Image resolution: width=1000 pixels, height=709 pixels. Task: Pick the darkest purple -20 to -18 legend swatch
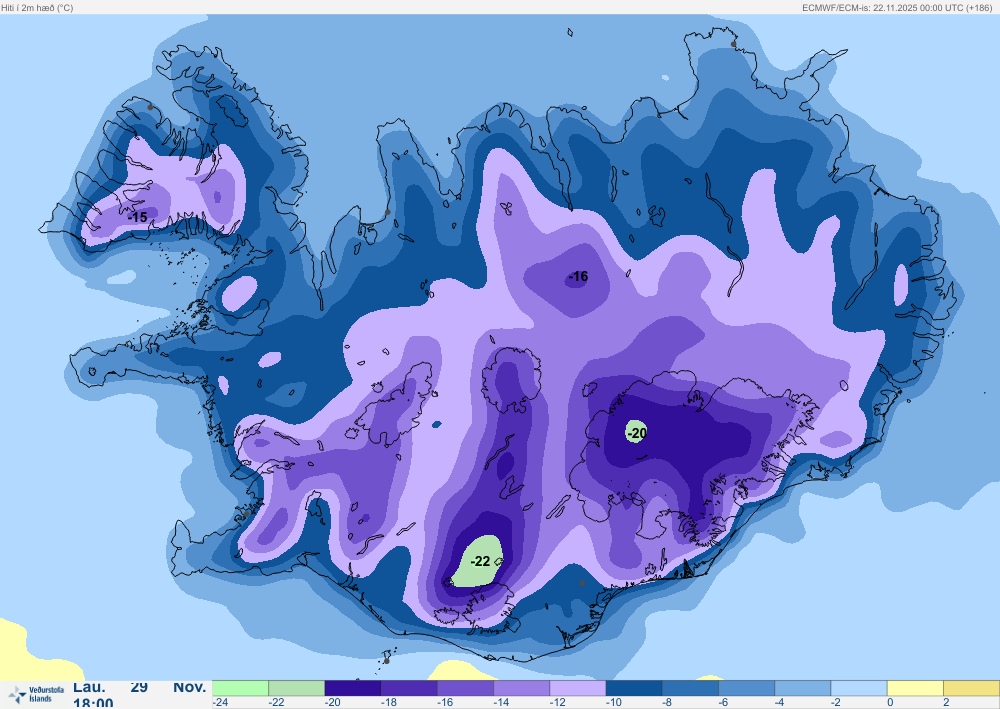353,688
